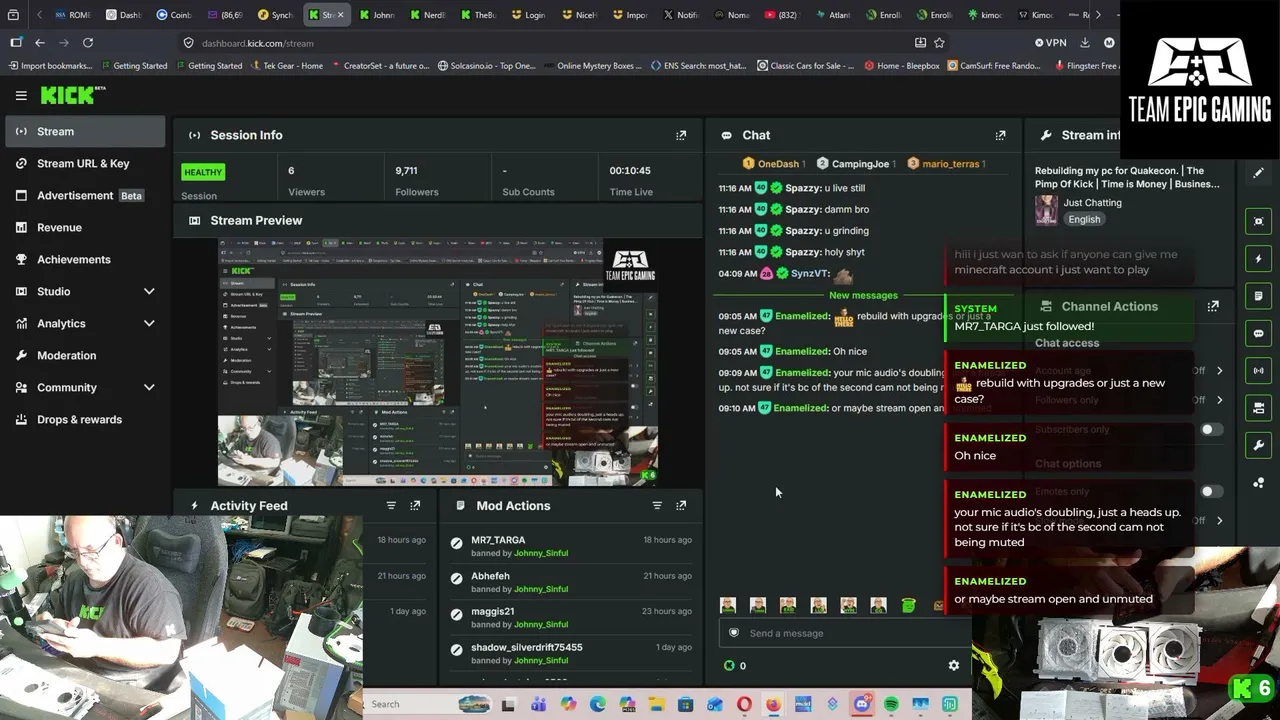Click Johnny_Sinful under MR7_TARGA ban
Image resolution: width=1280 pixels, height=720 pixels.
(x=540, y=553)
